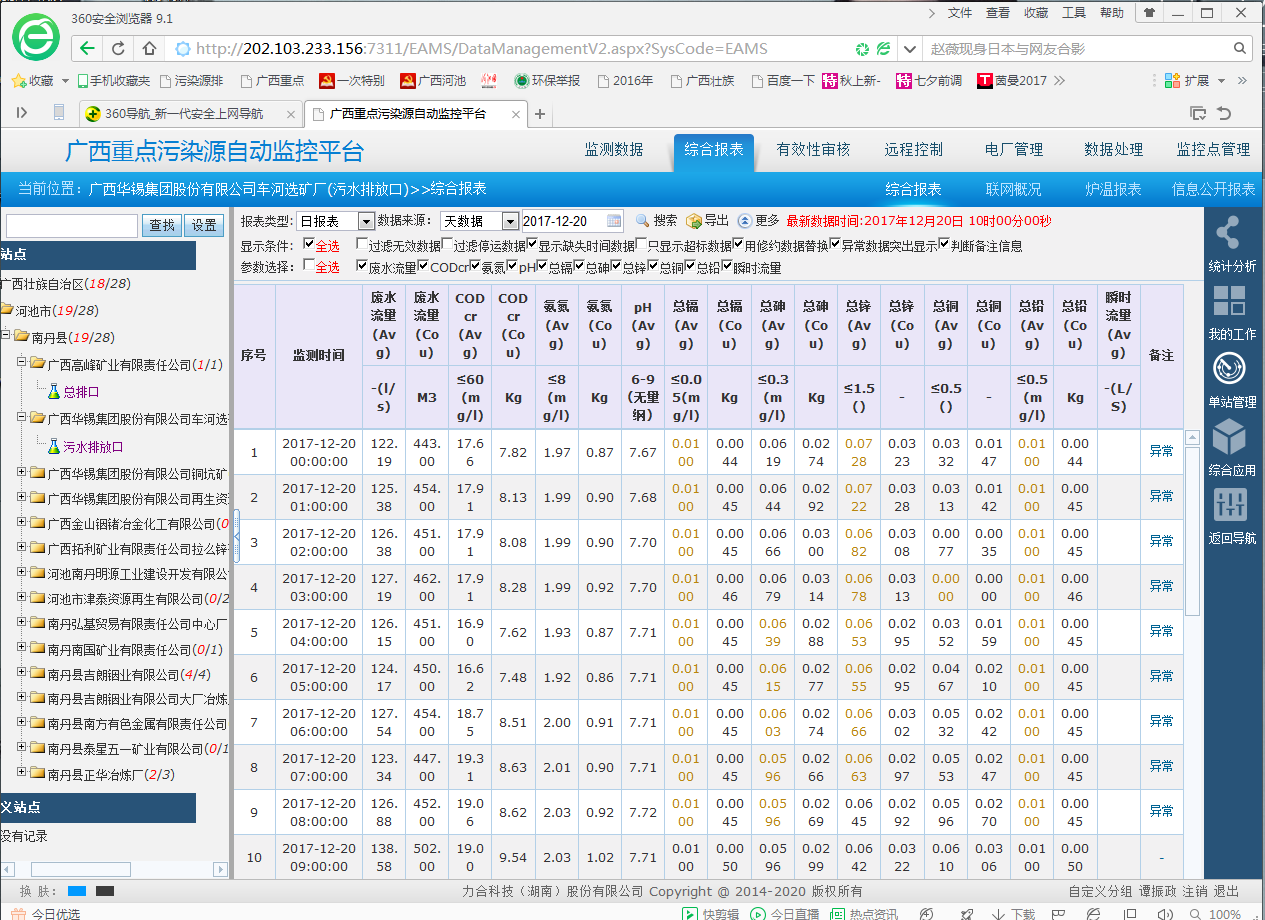
Task: Go to browser home page icon
Action: pyautogui.click(x=150, y=48)
